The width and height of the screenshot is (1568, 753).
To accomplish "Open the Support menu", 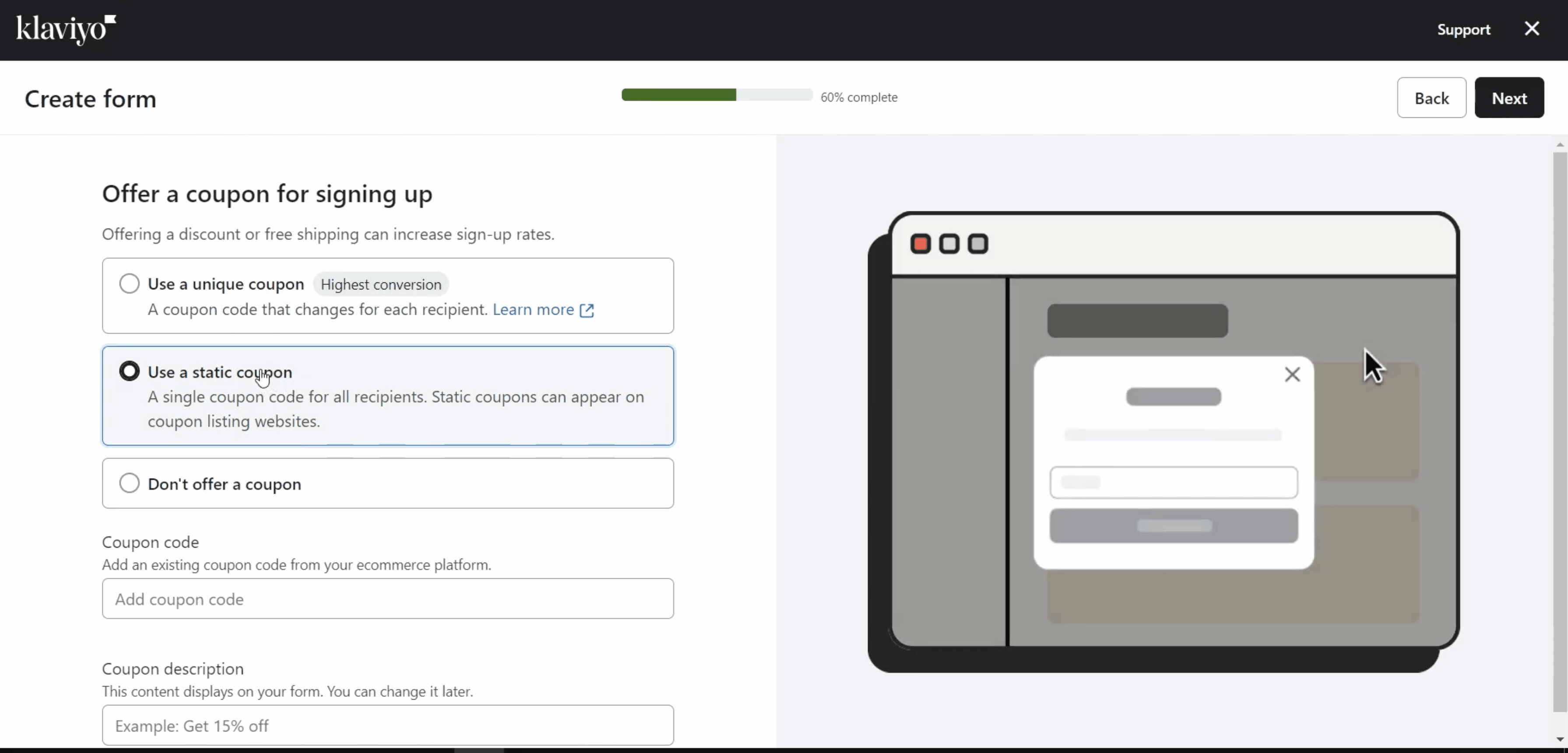I will (1464, 29).
